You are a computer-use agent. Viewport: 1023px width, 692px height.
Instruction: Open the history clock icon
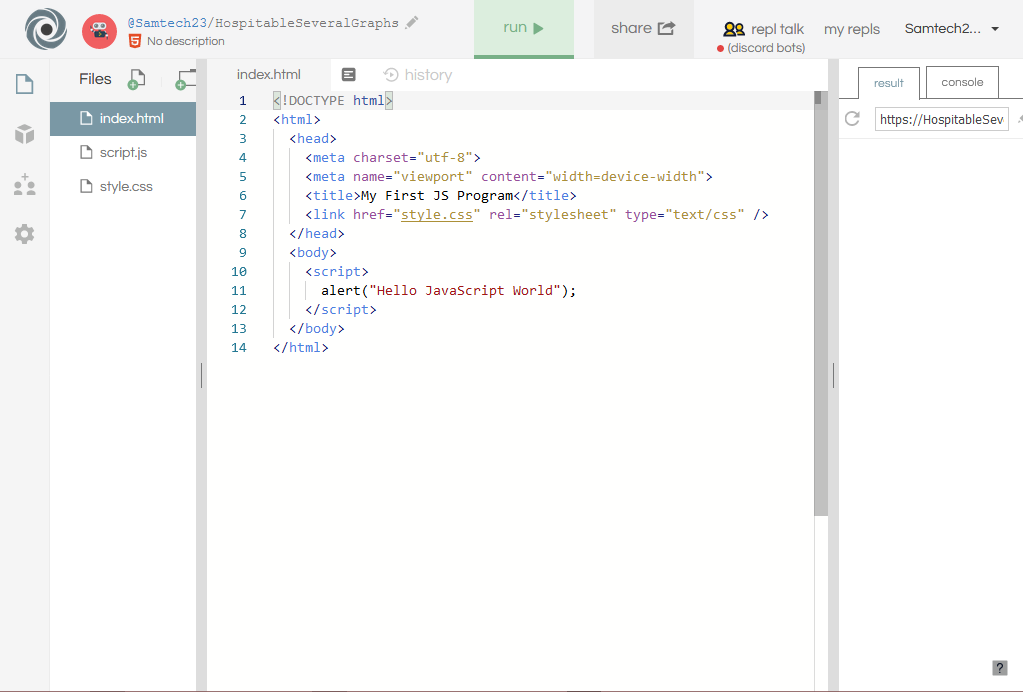(x=391, y=75)
